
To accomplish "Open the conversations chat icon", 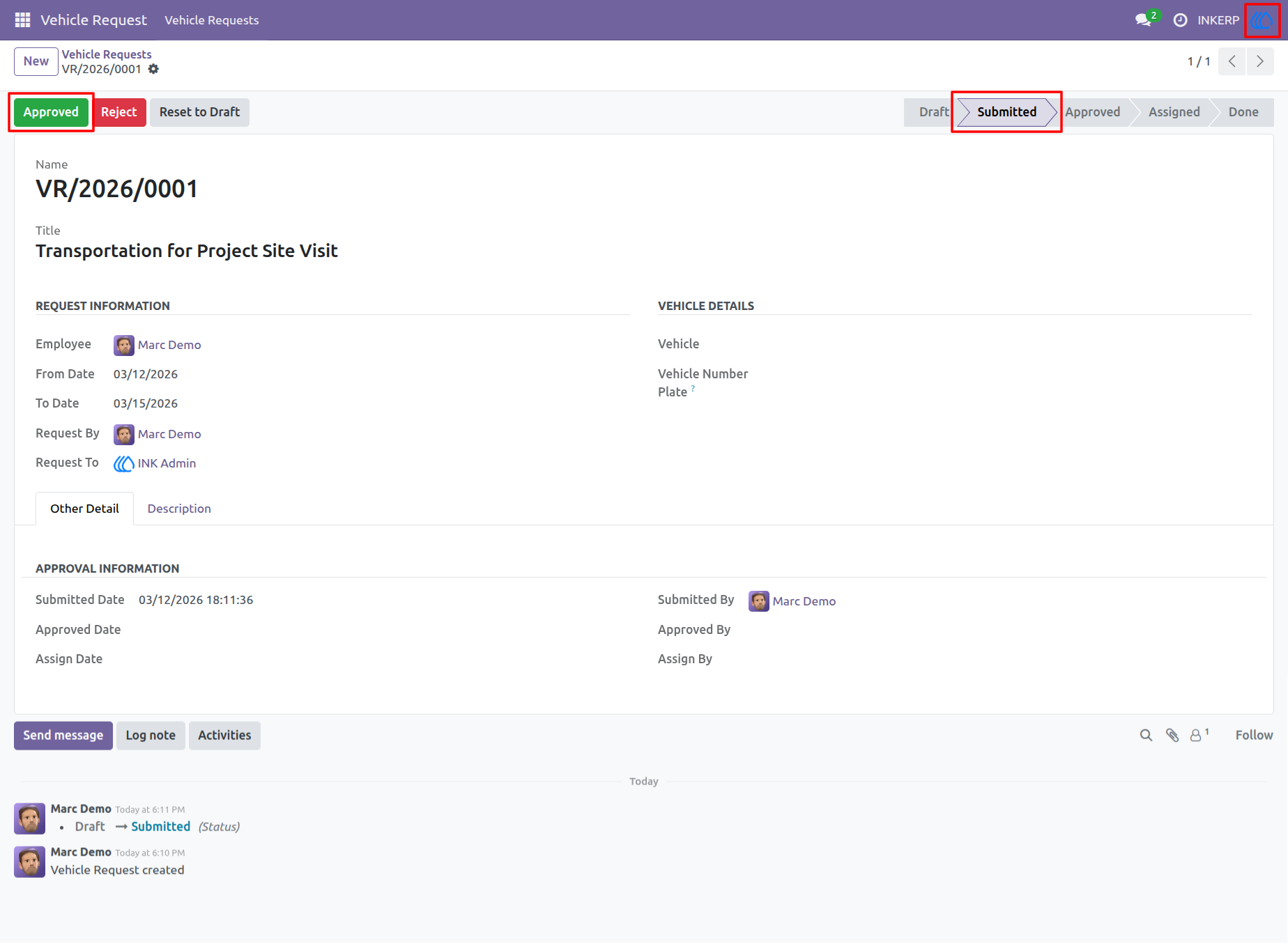I will 1143,20.
